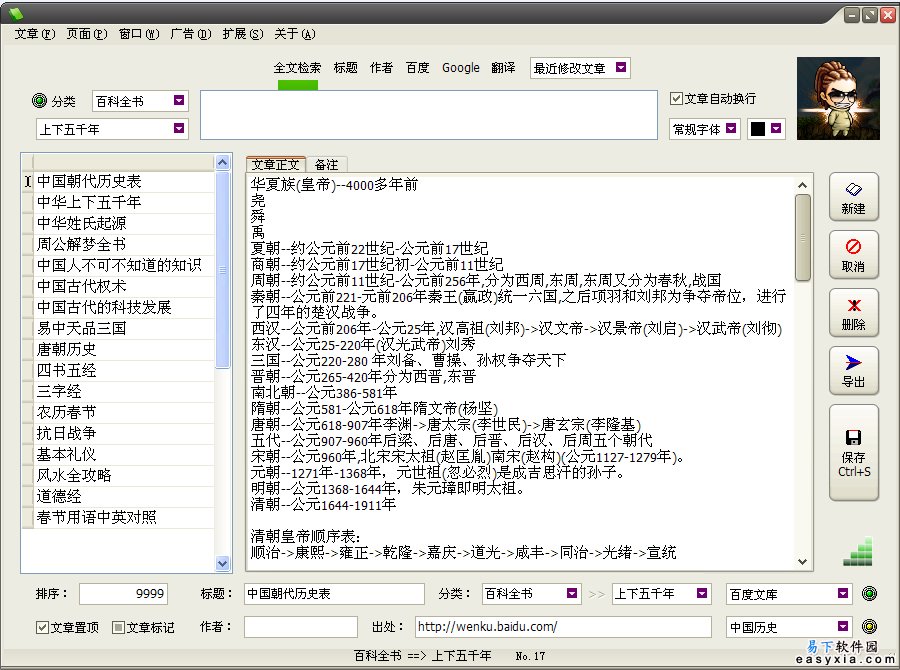Select 唐朝历史 in the article list
The width and height of the screenshot is (900, 670).
point(67,349)
